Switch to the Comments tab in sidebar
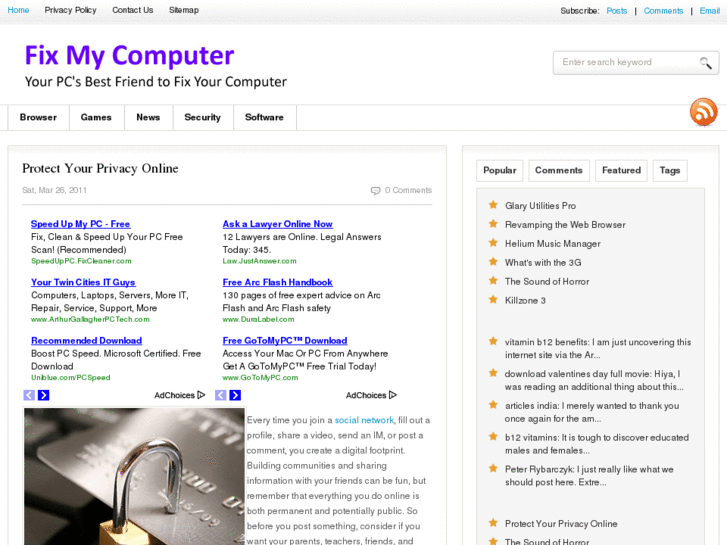This screenshot has width=727, height=545. 559,171
